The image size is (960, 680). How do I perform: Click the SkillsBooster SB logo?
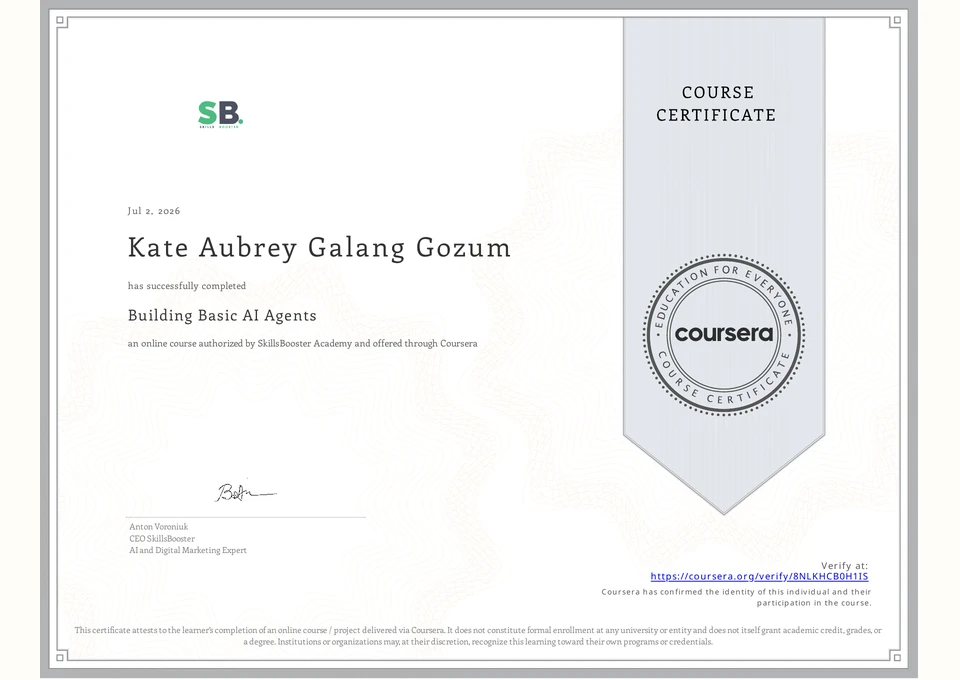tap(220, 114)
